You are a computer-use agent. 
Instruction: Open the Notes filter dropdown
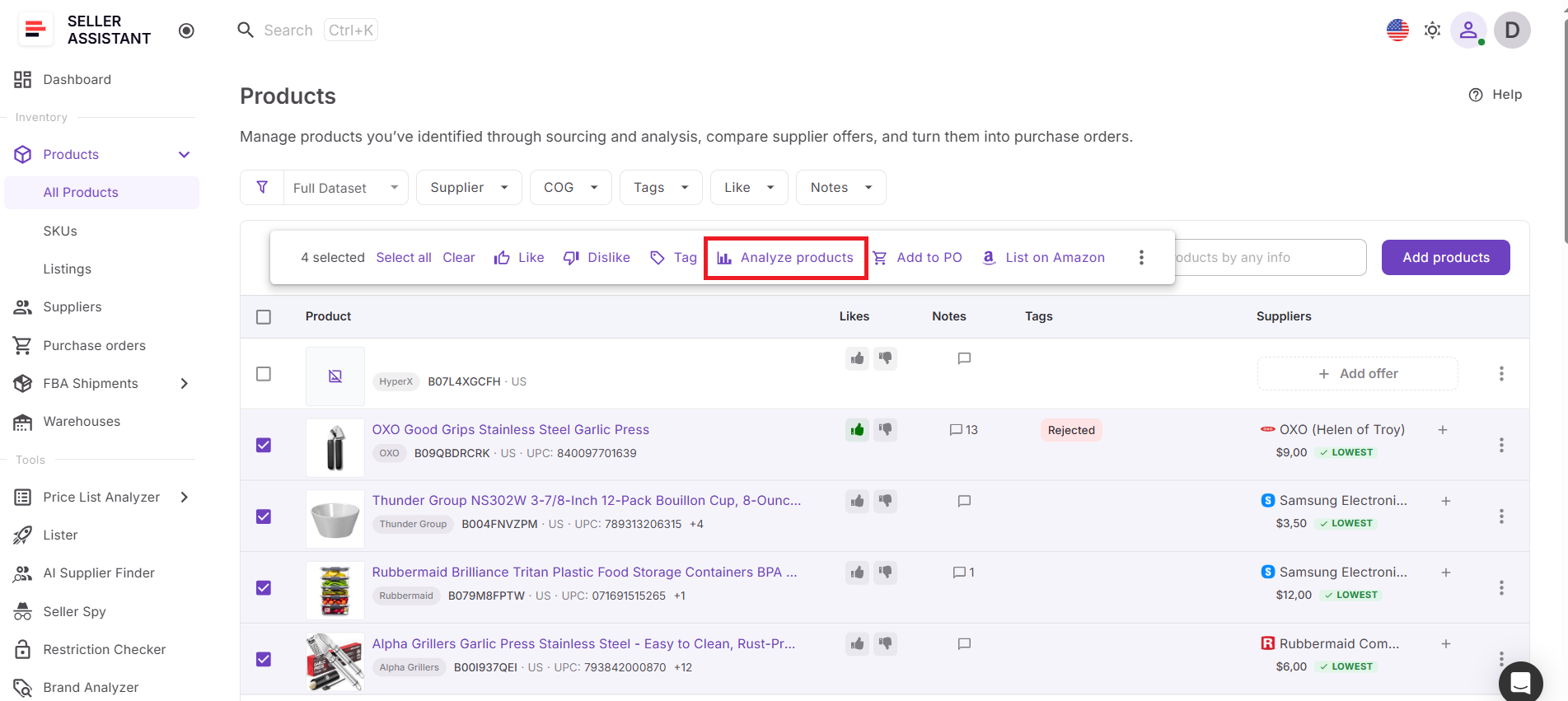click(840, 188)
